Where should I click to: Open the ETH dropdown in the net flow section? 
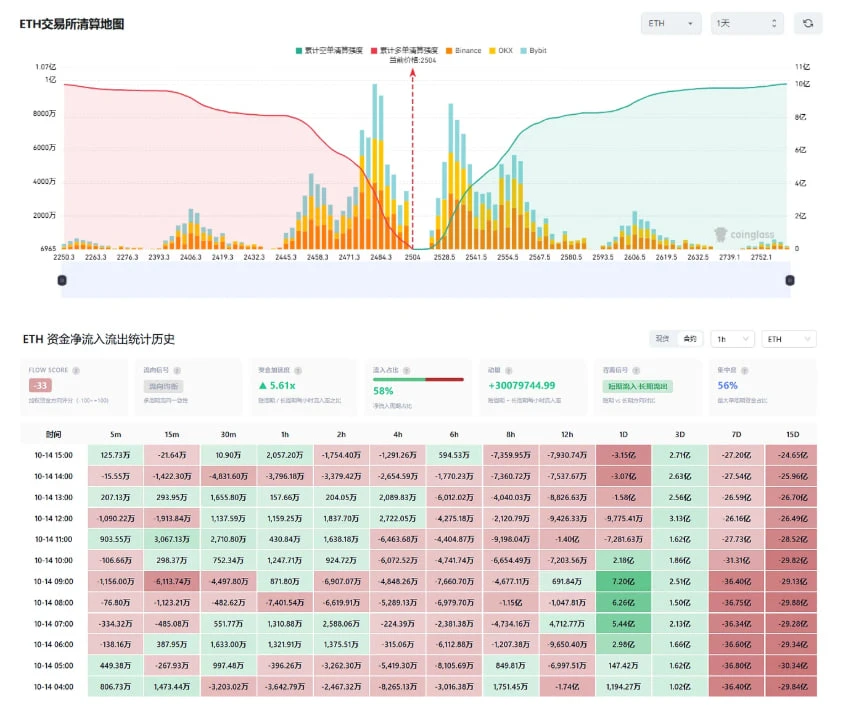pos(789,339)
